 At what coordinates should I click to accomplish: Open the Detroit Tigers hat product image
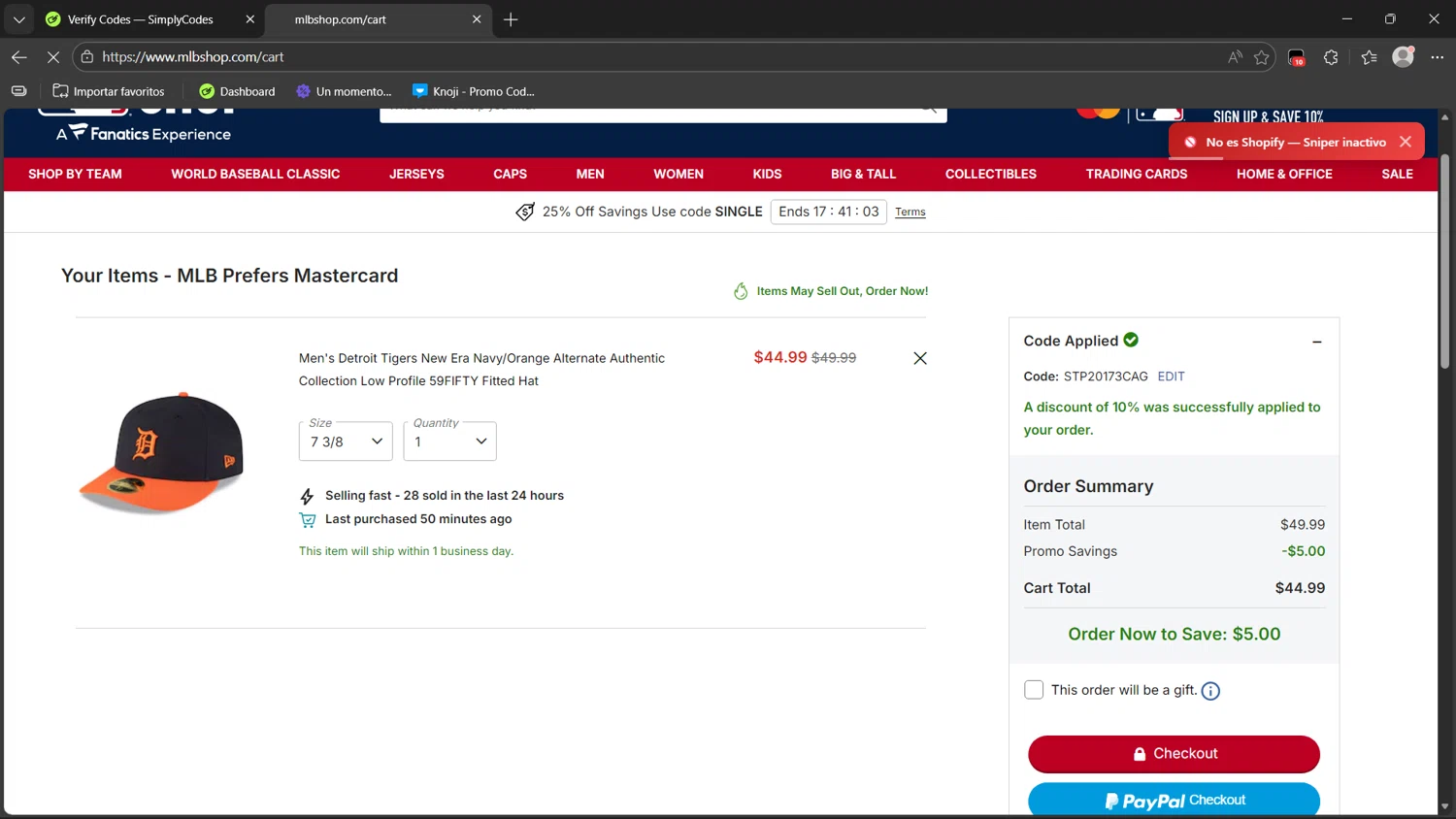[x=161, y=452]
